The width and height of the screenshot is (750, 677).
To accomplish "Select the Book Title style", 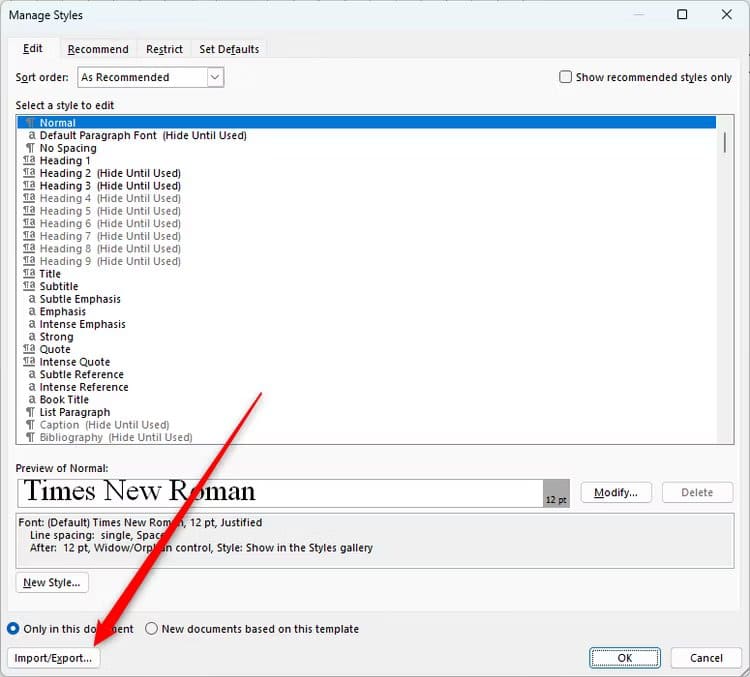I will 64,400.
